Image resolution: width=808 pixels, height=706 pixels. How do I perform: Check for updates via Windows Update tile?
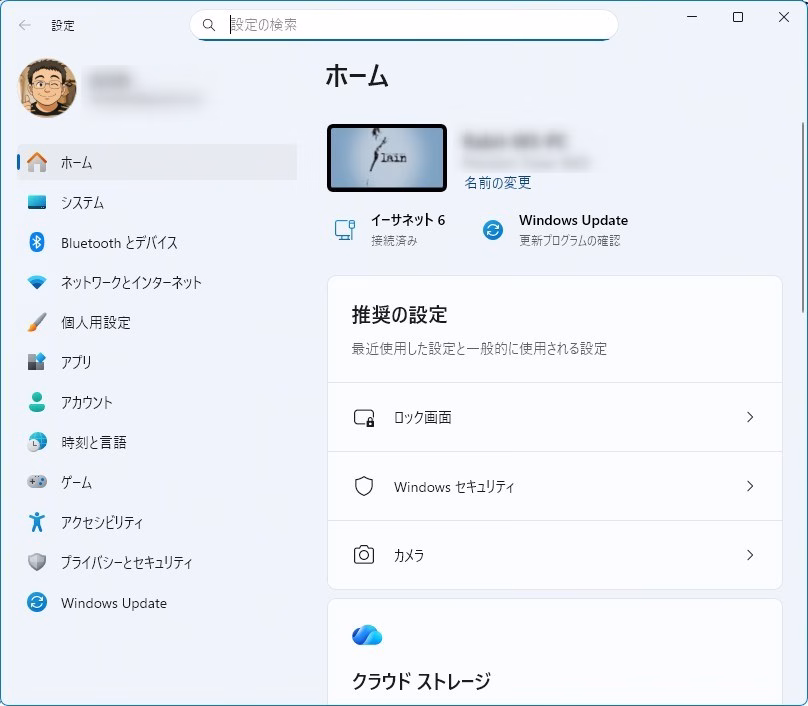pyautogui.click(x=572, y=229)
